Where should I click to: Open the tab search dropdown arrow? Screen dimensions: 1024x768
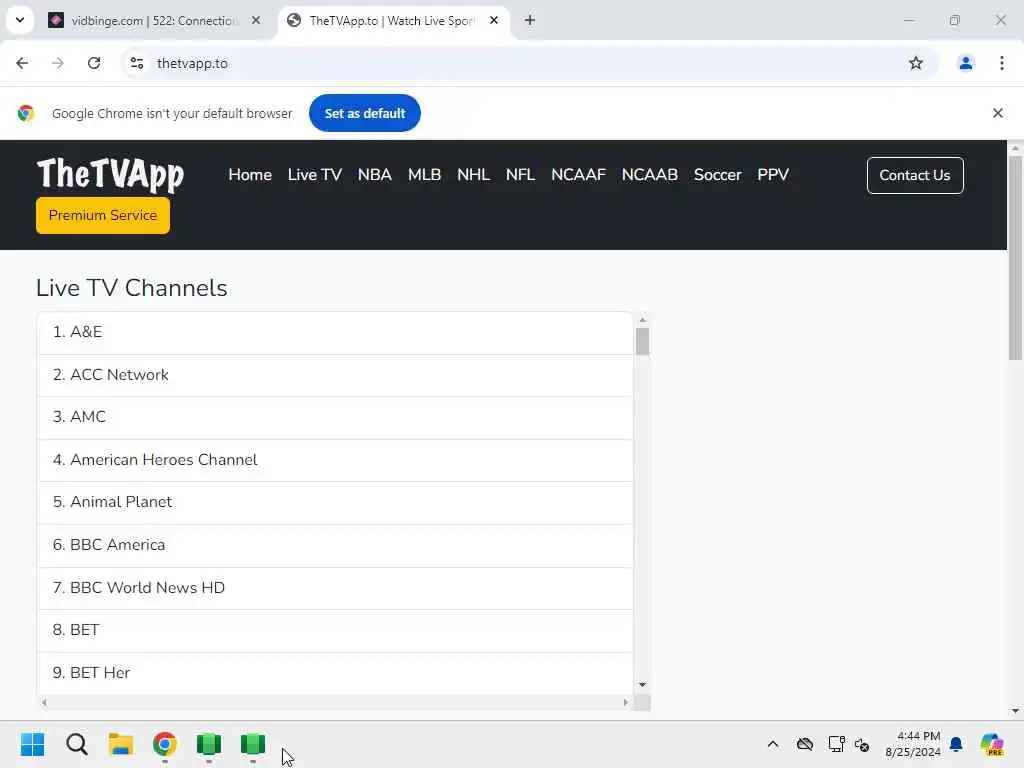[20, 20]
